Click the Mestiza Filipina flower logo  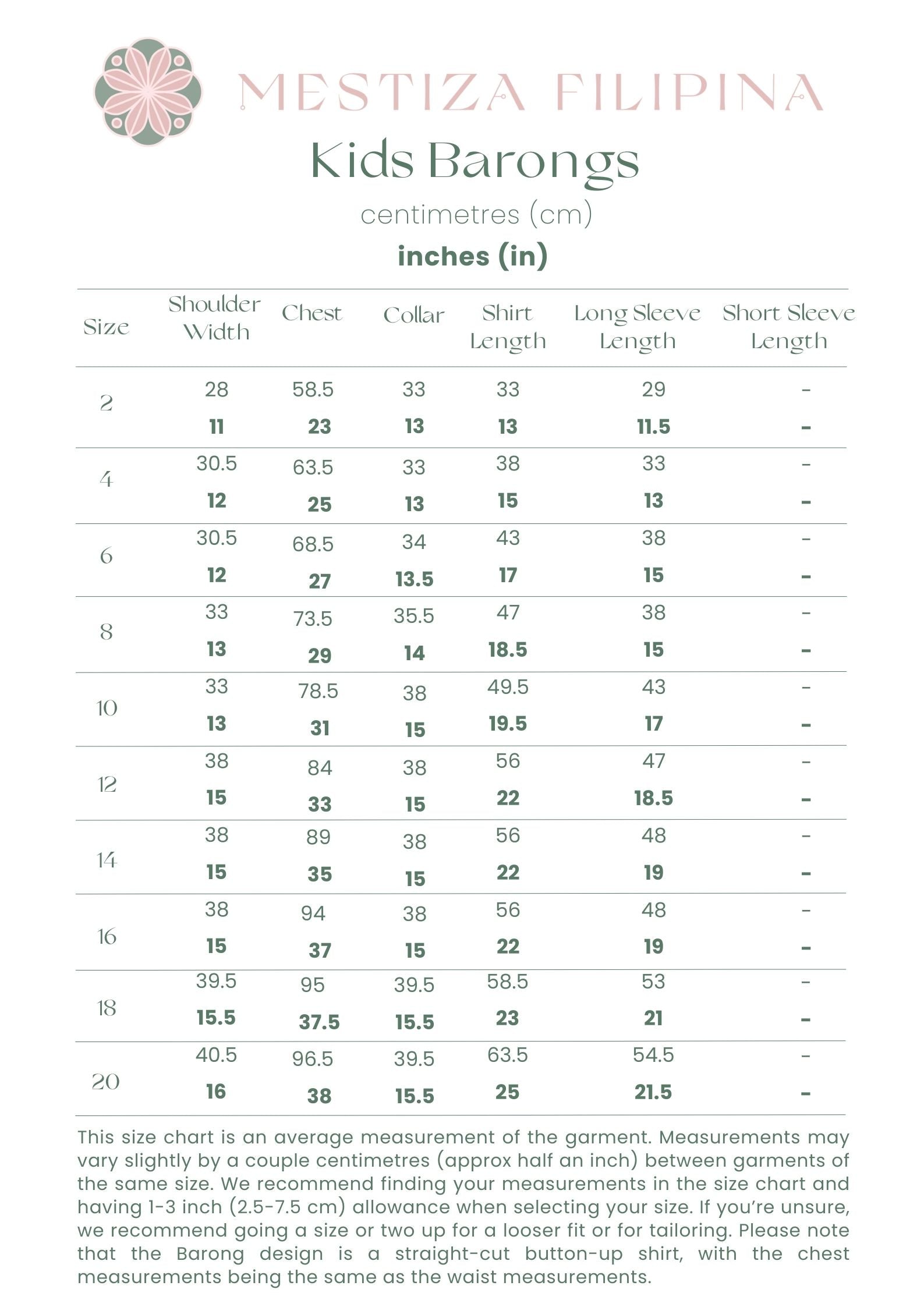pos(148,91)
